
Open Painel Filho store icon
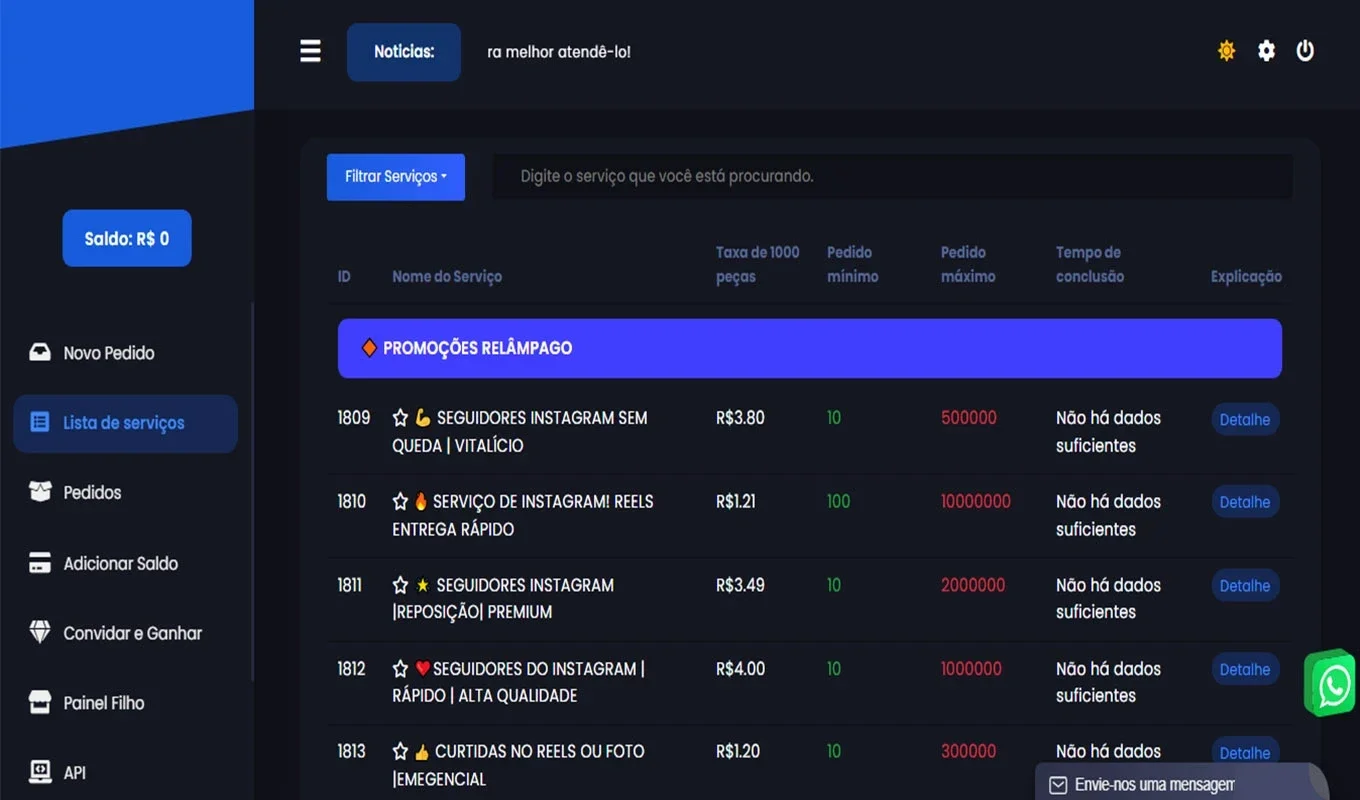(x=40, y=703)
